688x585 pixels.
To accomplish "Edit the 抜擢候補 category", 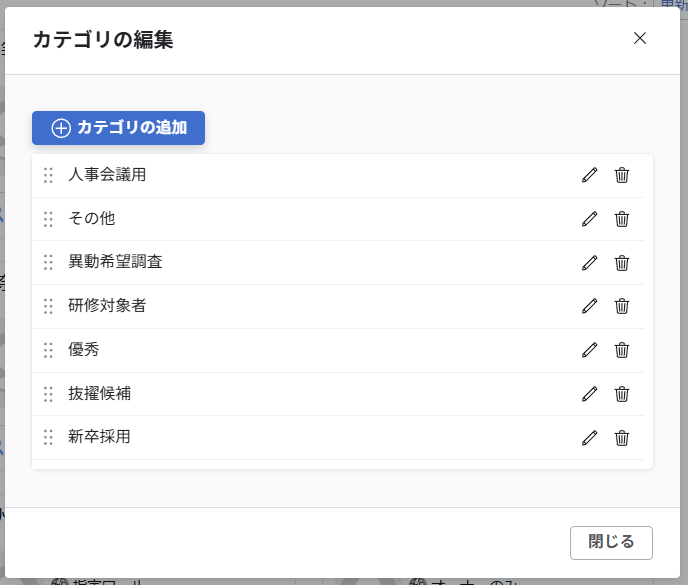I will click(x=589, y=394).
